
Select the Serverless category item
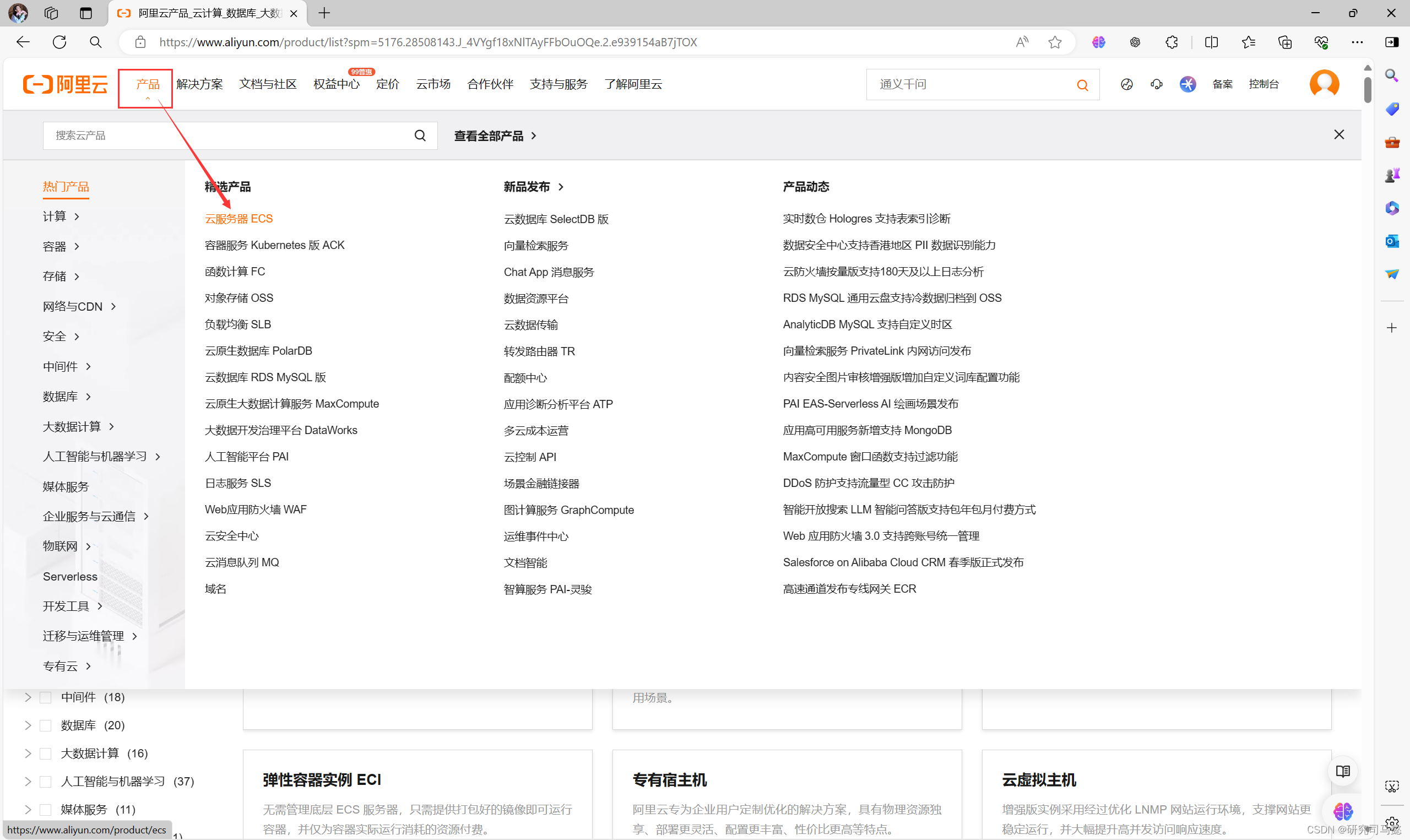click(70, 576)
